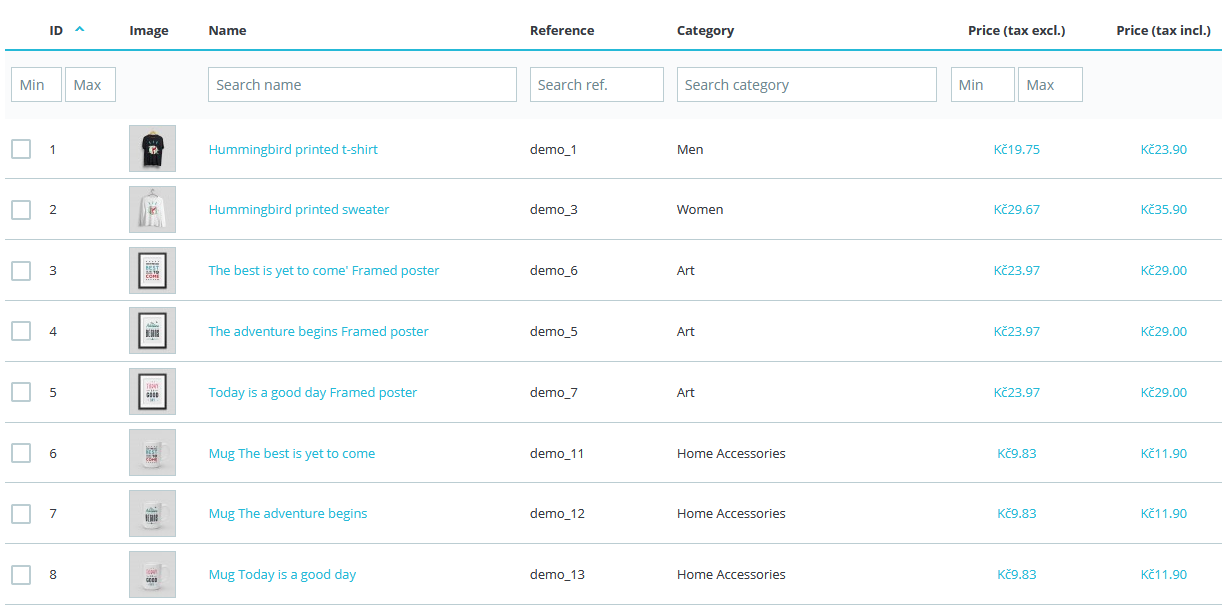This screenshot has width=1222, height=607.
Task: Focus the price Max filter field
Action: click(1050, 85)
